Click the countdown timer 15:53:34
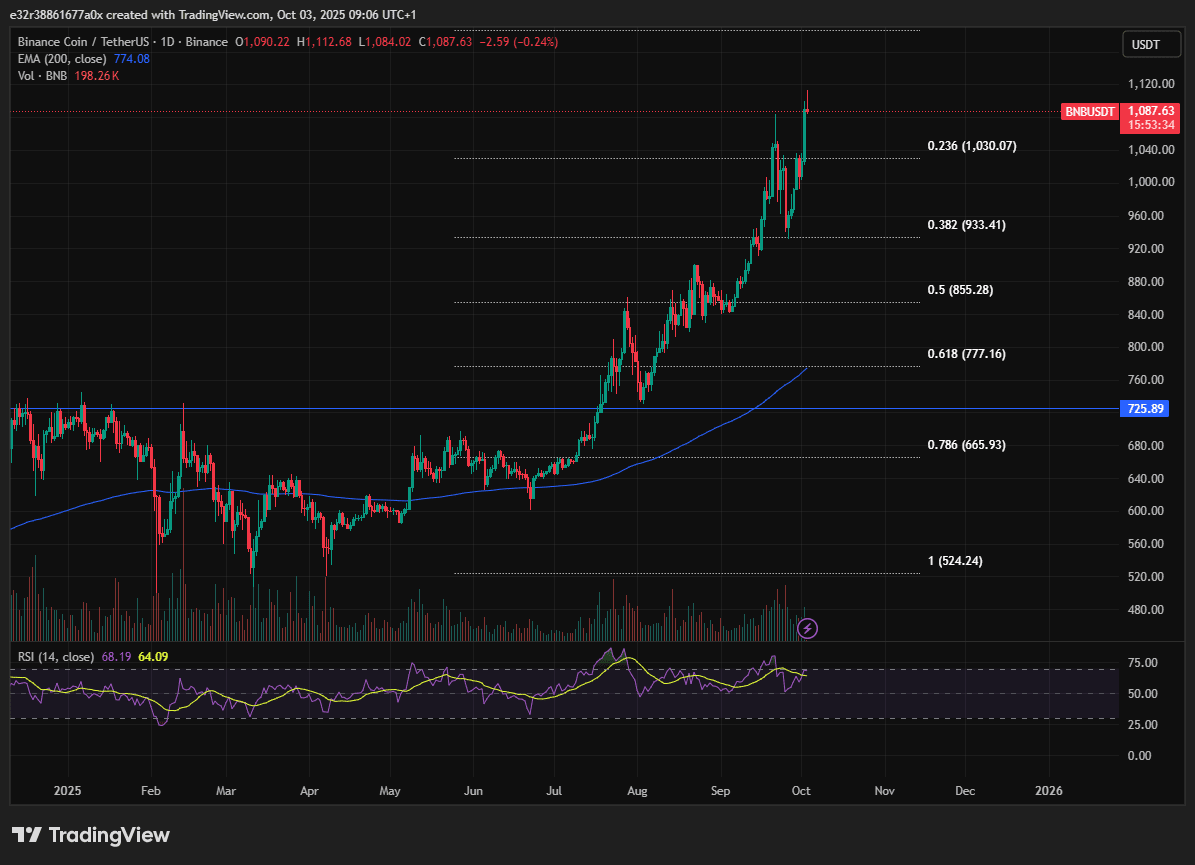 [1151, 125]
